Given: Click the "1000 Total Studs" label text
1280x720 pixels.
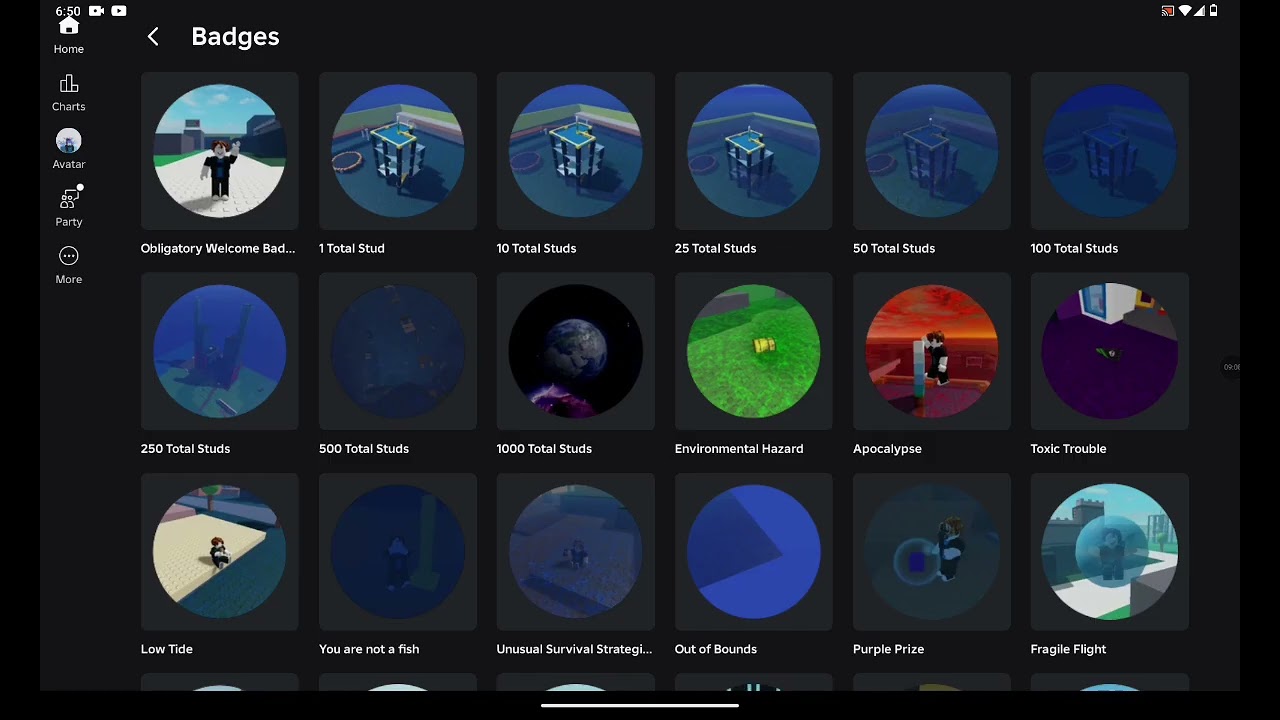Looking at the screenshot, I should pyautogui.click(x=544, y=449).
